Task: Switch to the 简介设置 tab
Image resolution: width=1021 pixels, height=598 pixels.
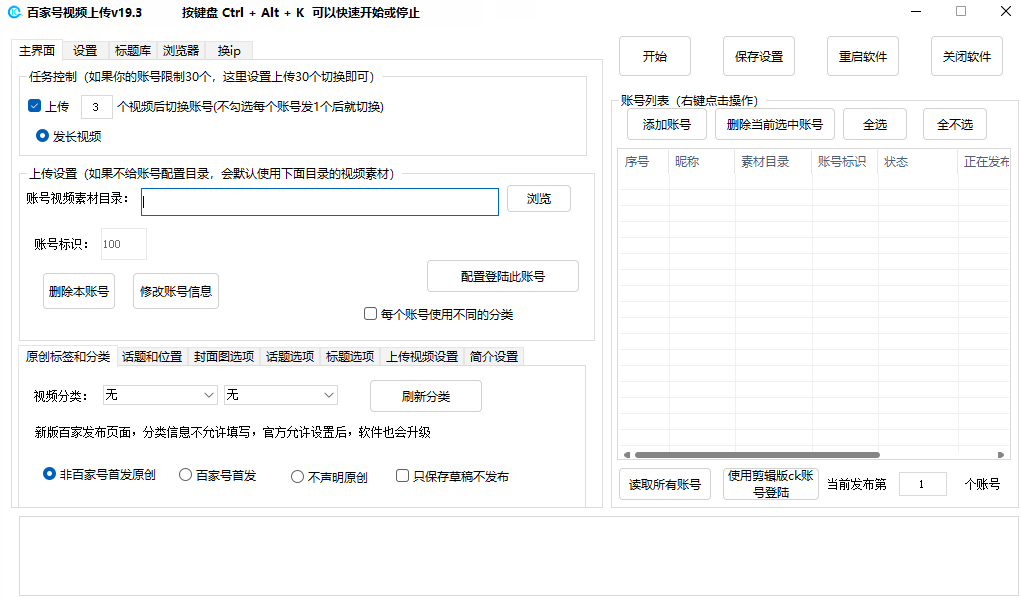Action: click(494, 357)
